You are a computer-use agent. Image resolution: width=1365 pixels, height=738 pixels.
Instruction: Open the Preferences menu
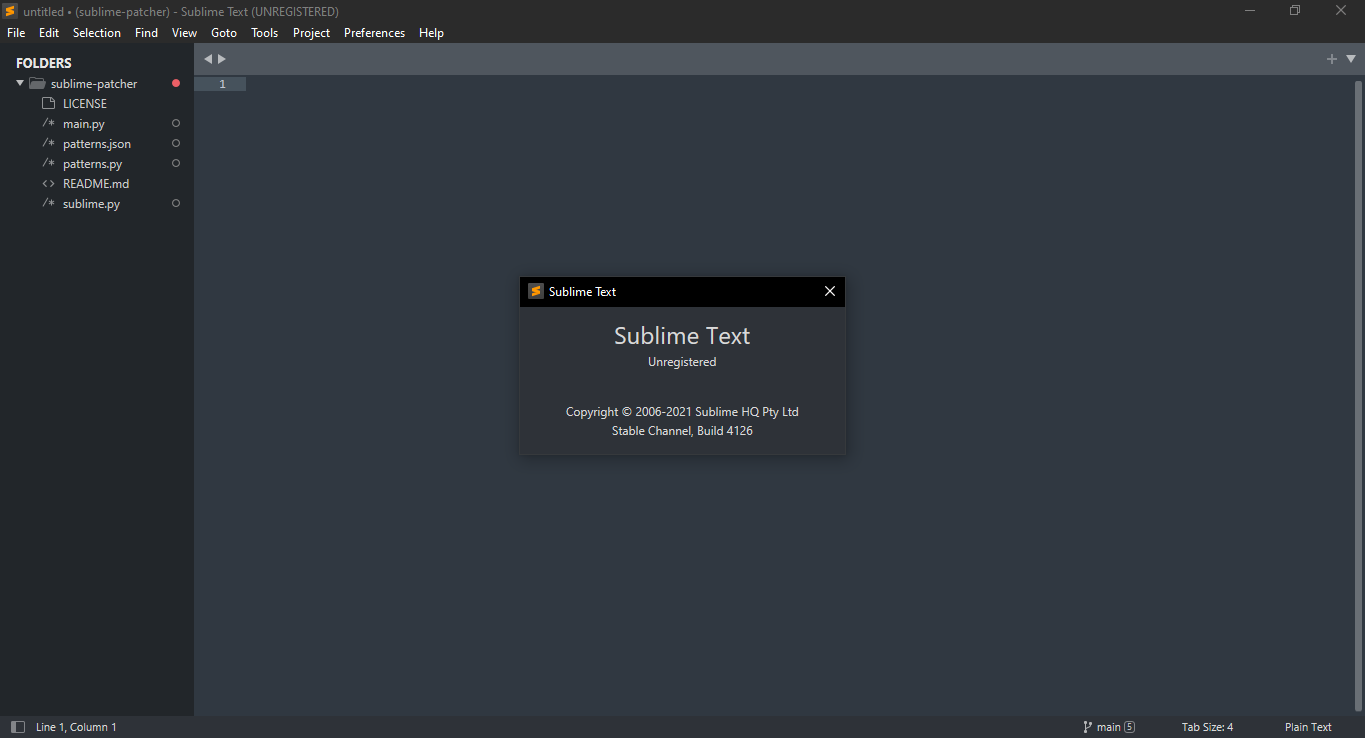click(x=375, y=33)
